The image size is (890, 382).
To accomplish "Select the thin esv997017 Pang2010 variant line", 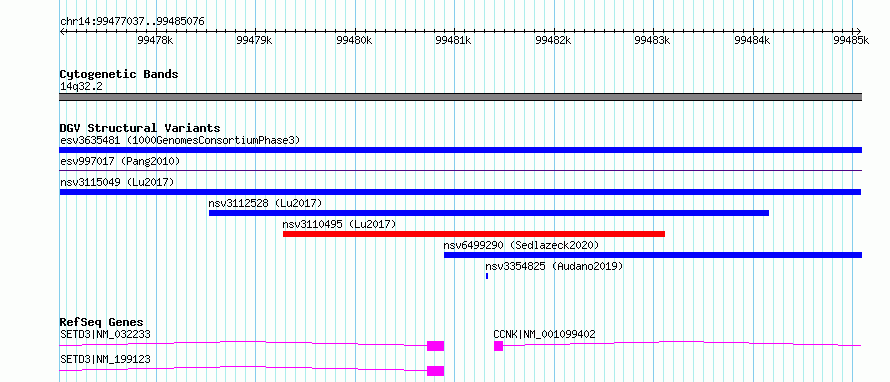I will pos(460,170).
